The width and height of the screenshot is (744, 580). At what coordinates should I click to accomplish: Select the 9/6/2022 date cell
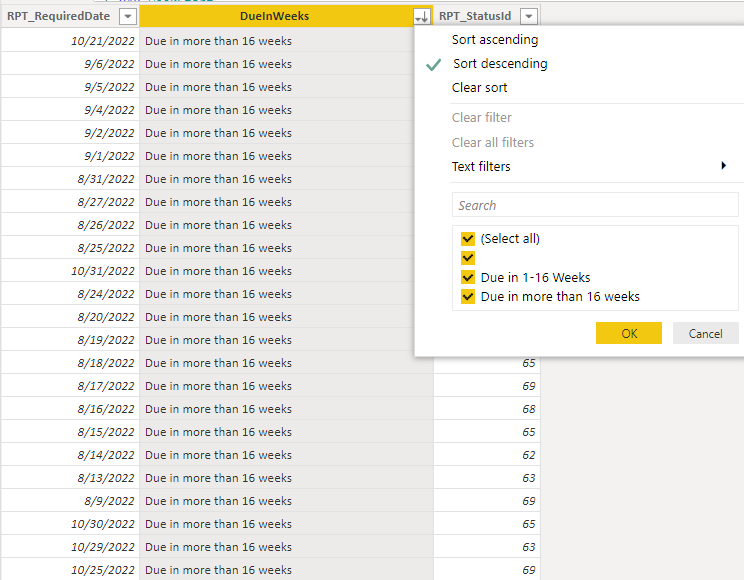click(70, 64)
